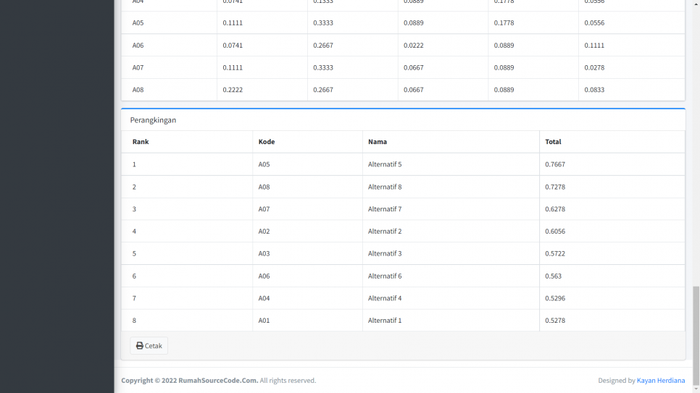Click Alternatif 7 in ranking table
Viewport: 700px width, 393px height.
(385, 209)
